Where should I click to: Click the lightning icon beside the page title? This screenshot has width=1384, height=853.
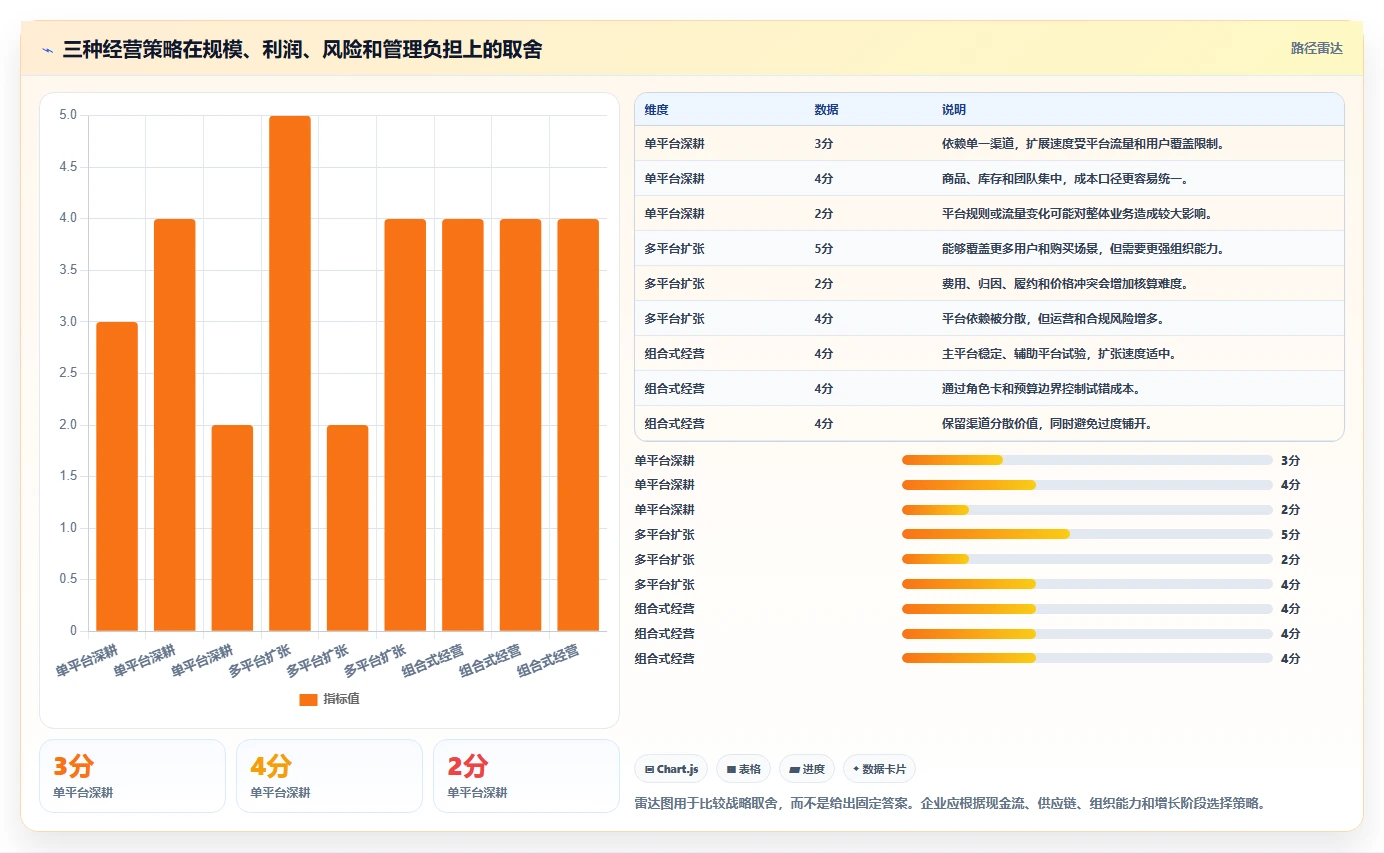[x=47, y=49]
